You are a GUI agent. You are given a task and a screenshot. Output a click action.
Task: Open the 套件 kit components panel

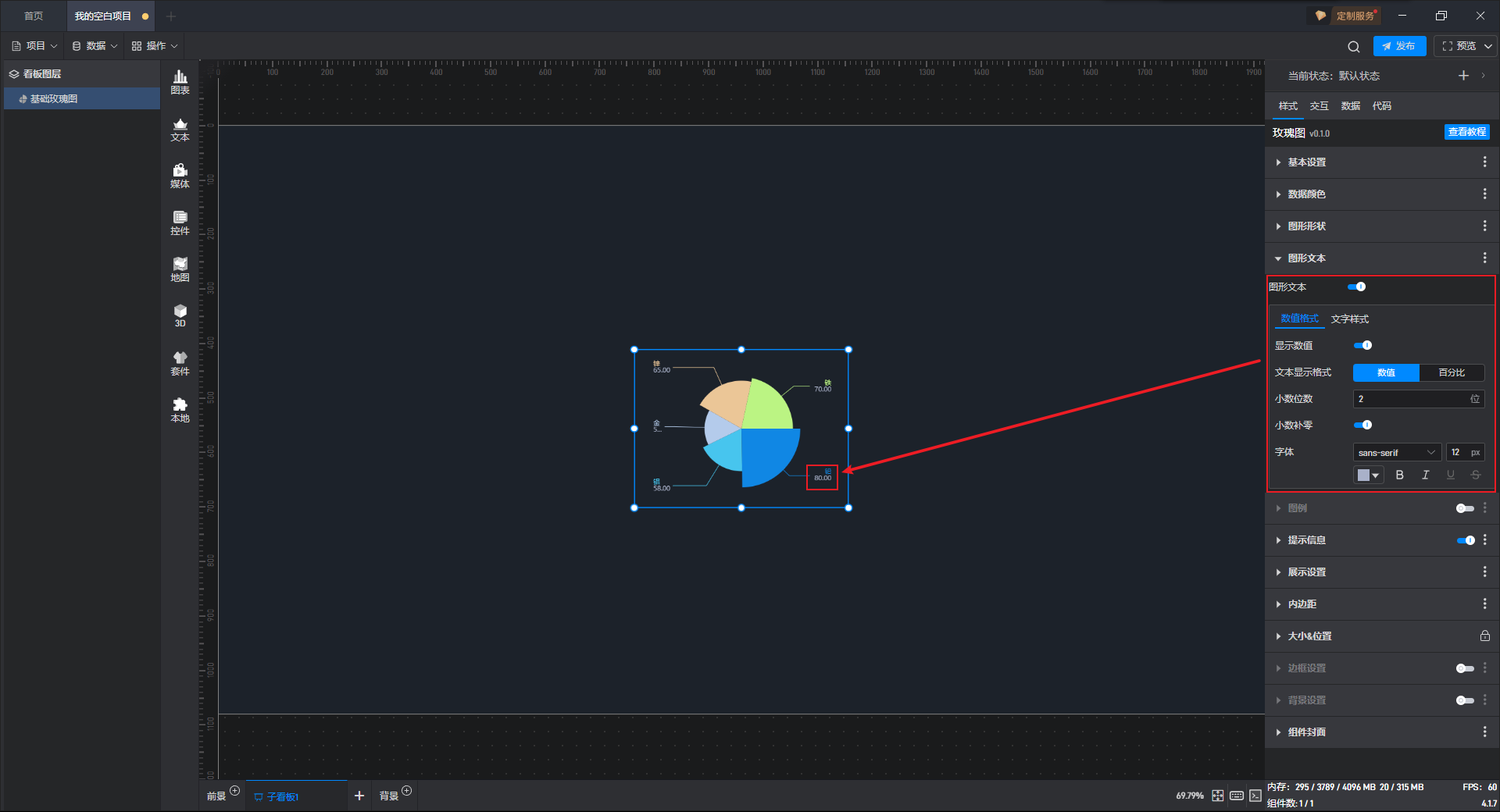[x=180, y=363]
